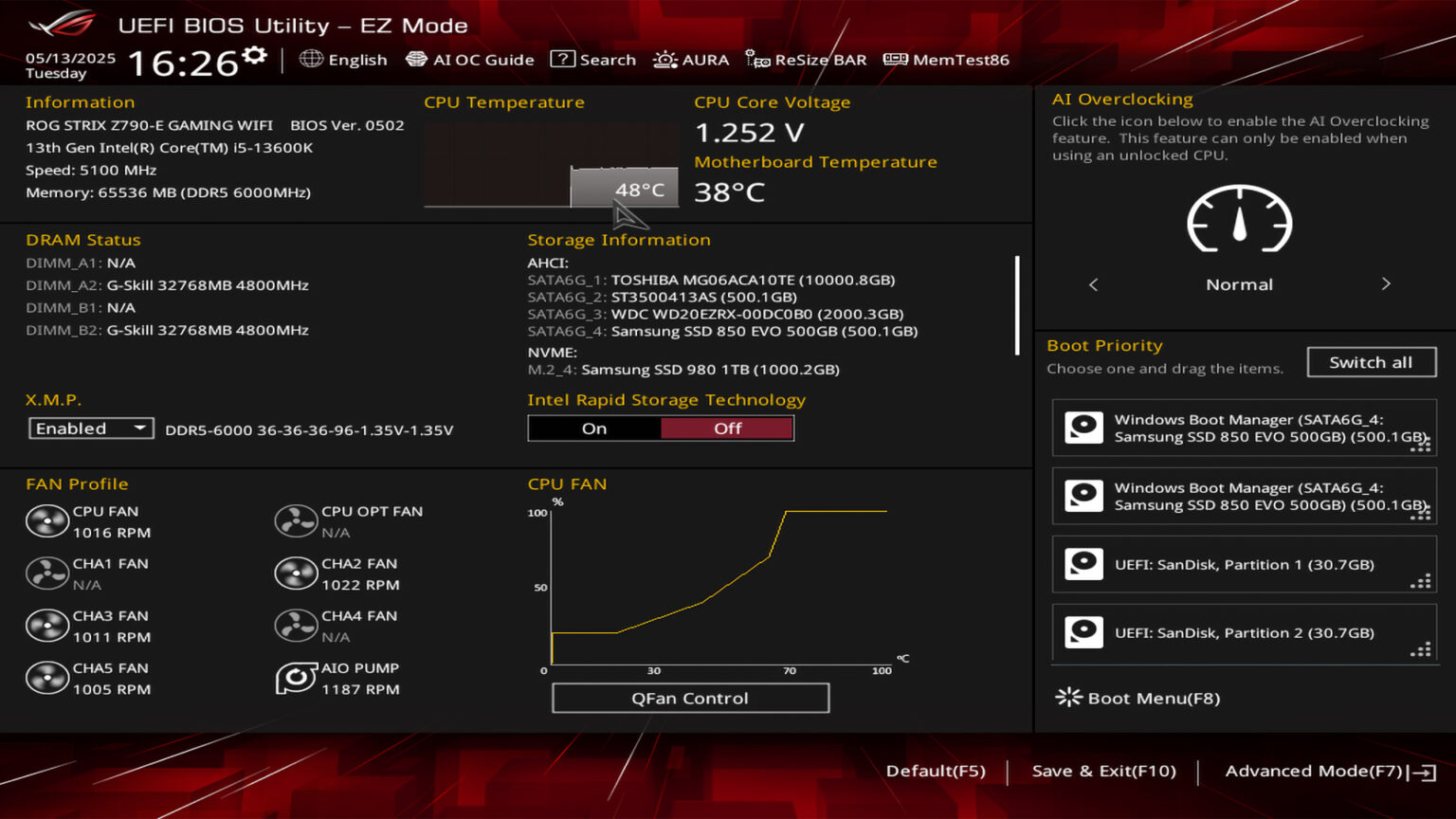The width and height of the screenshot is (1456, 819).
Task: Select the AIO PUMP icon
Action: 296,679
